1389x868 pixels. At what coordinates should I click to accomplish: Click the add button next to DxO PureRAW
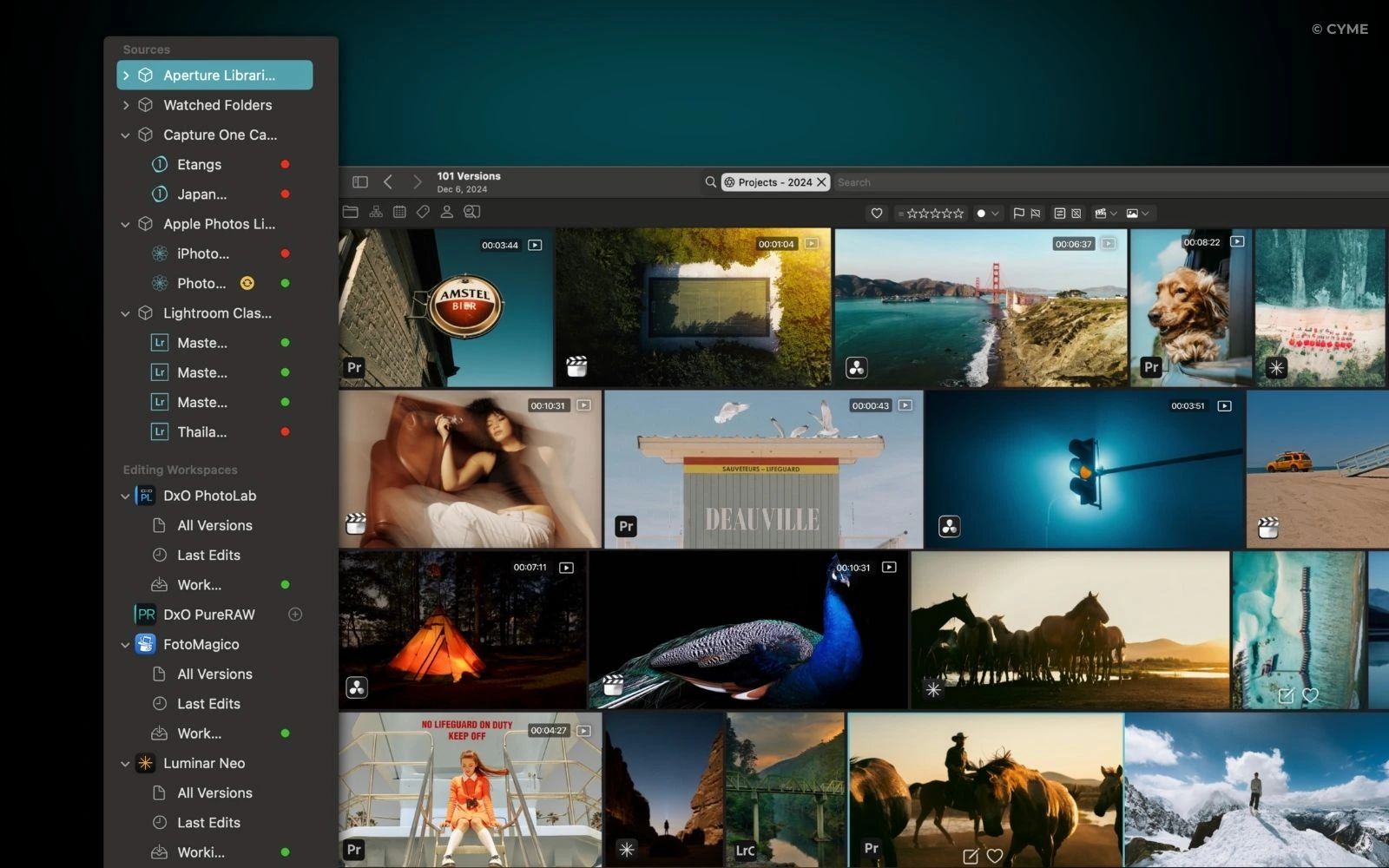pyautogui.click(x=295, y=615)
